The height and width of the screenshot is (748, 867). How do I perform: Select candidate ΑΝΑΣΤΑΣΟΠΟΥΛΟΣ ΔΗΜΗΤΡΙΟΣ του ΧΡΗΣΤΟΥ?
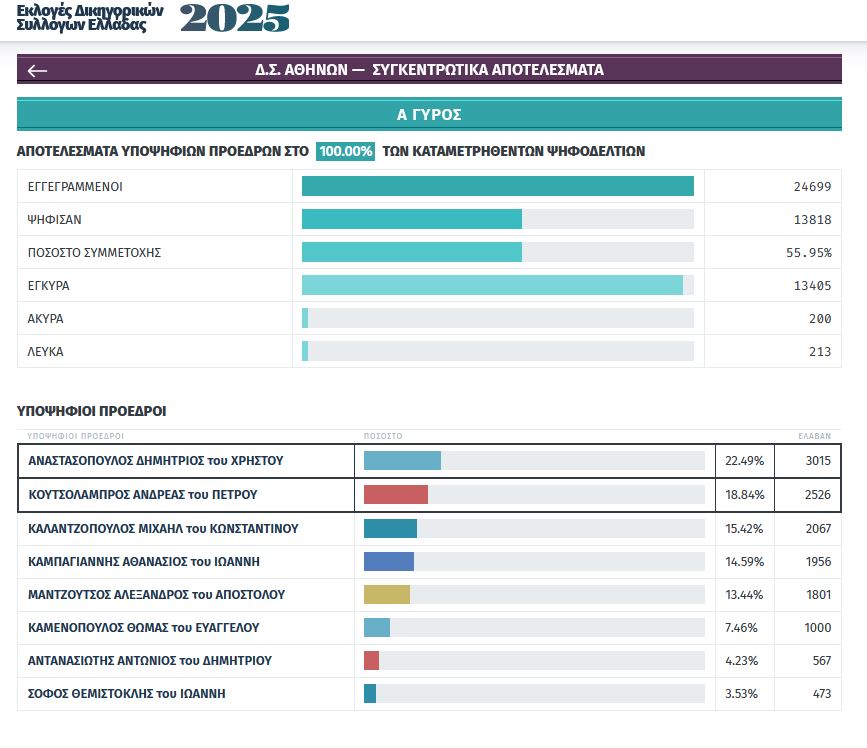tap(156, 461)
